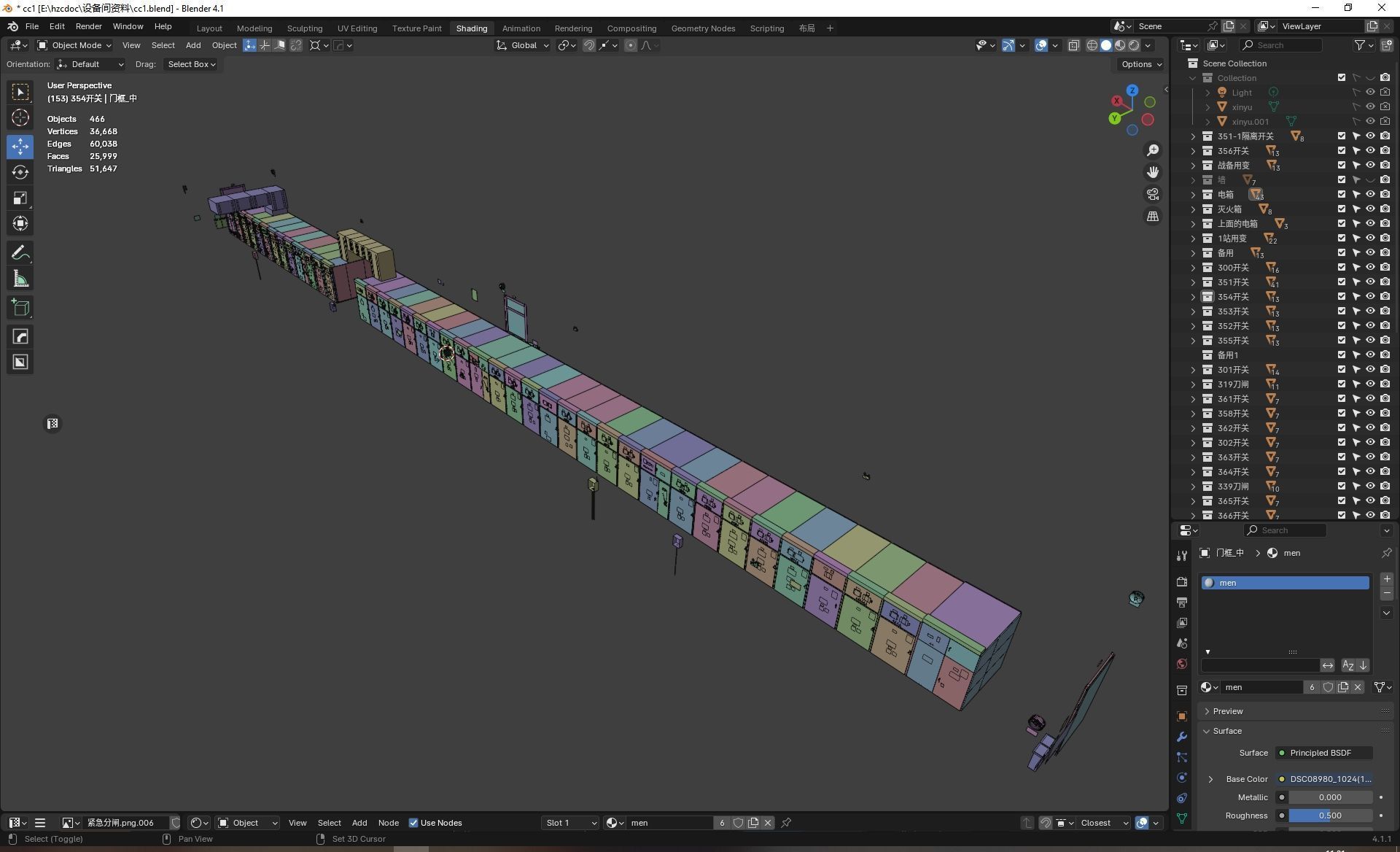Toggle exclude checkbox for 电箱 collection
This screenshot has height=852, width=1400.
pos(1341,195)
